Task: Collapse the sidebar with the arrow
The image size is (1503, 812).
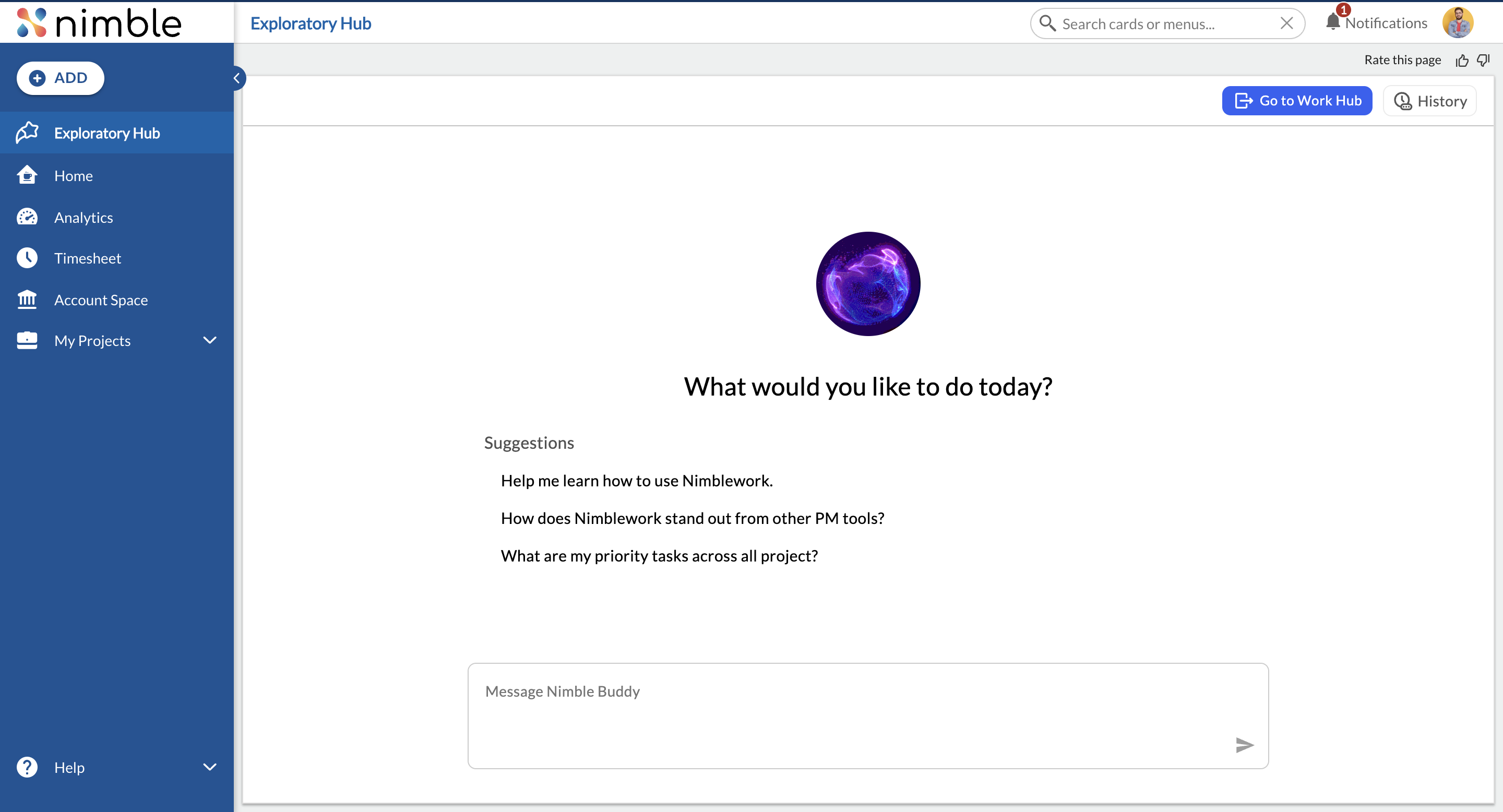Action: click(237, 78)
